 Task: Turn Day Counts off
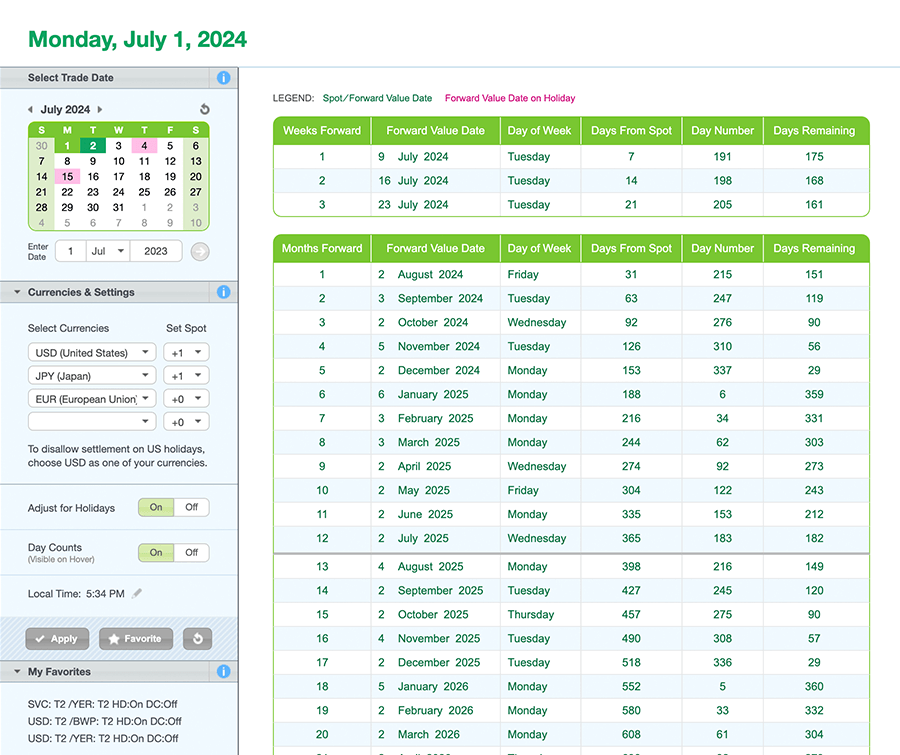pos(191,553)
